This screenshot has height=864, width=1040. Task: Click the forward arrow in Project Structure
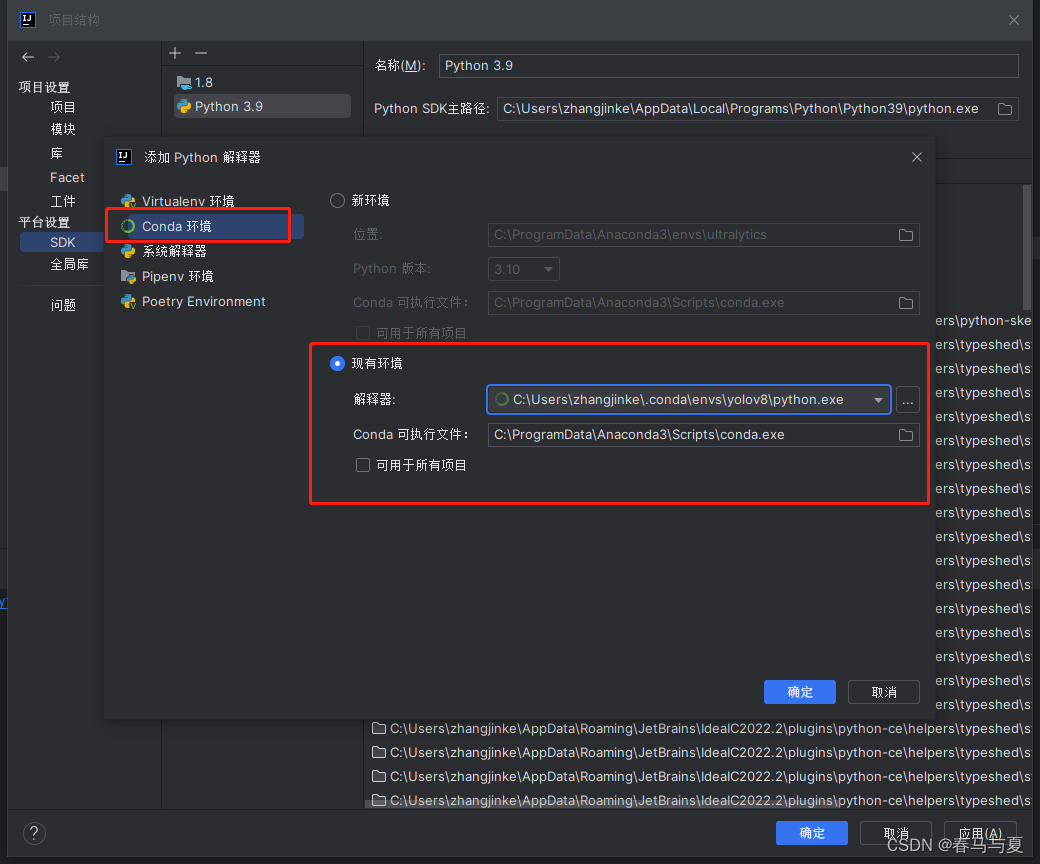54,57
